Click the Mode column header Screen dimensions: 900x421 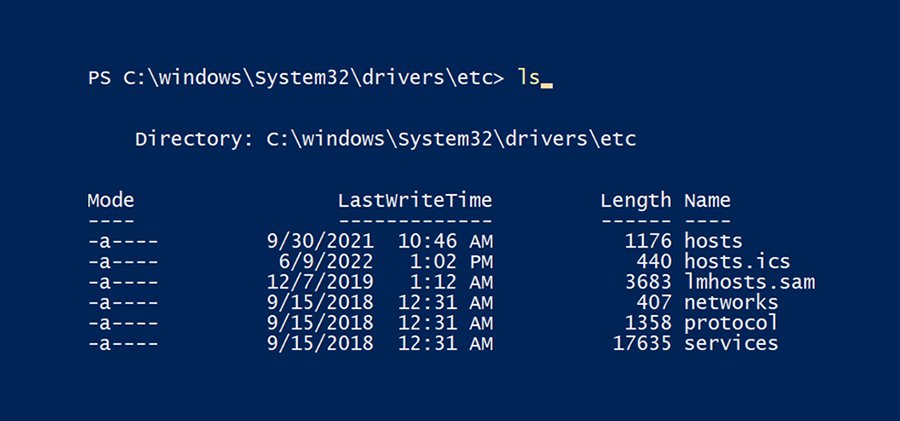(x=110, y=200)
